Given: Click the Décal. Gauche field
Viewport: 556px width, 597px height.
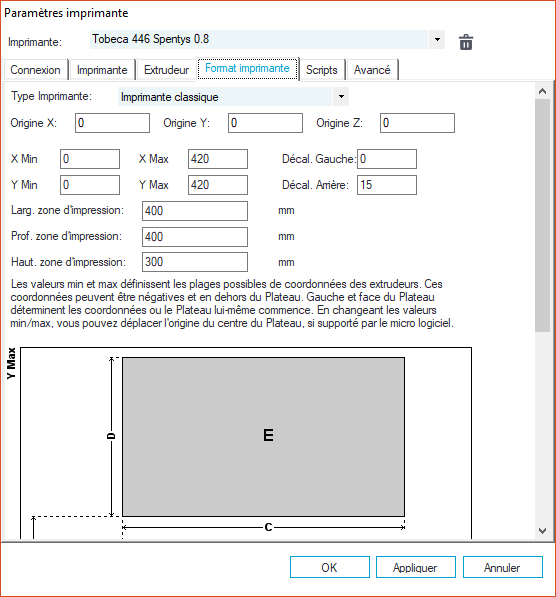Looking at the screenshot, I should [x=387, y=159].
